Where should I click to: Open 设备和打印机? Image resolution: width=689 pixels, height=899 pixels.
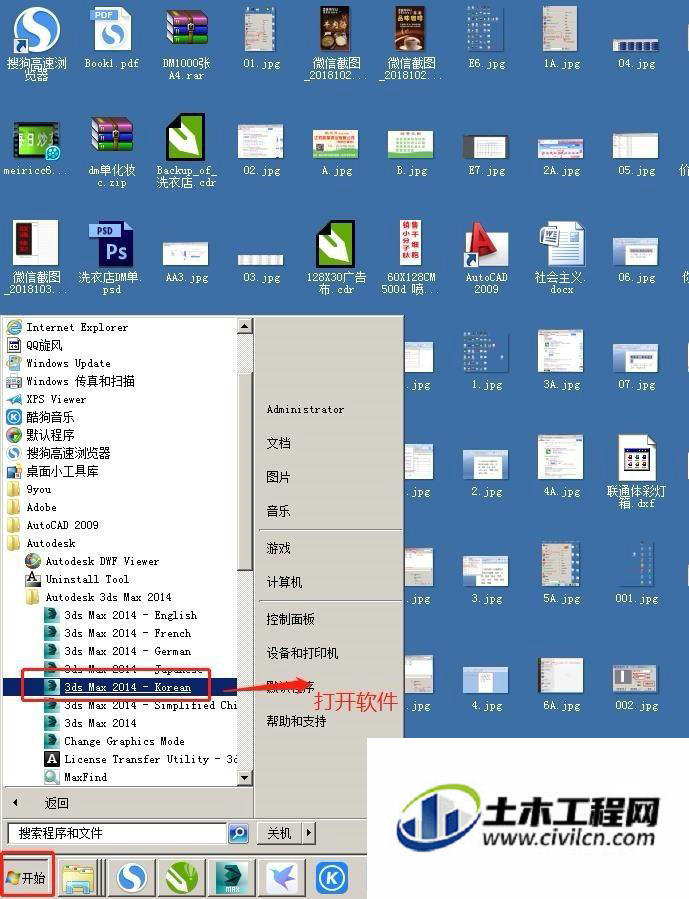tap(303, 653)
